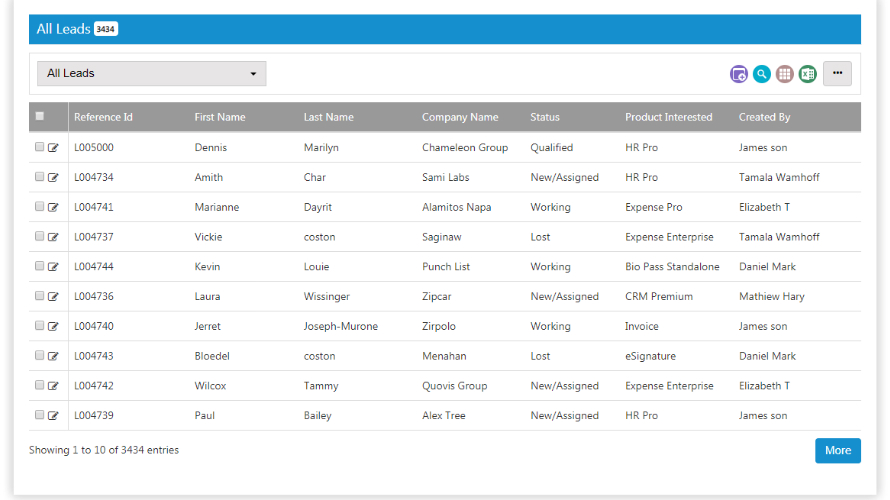Viewport: 890px width, 500px height.
Task: Sort by Reference Id column header
Action: click(103, 117)
